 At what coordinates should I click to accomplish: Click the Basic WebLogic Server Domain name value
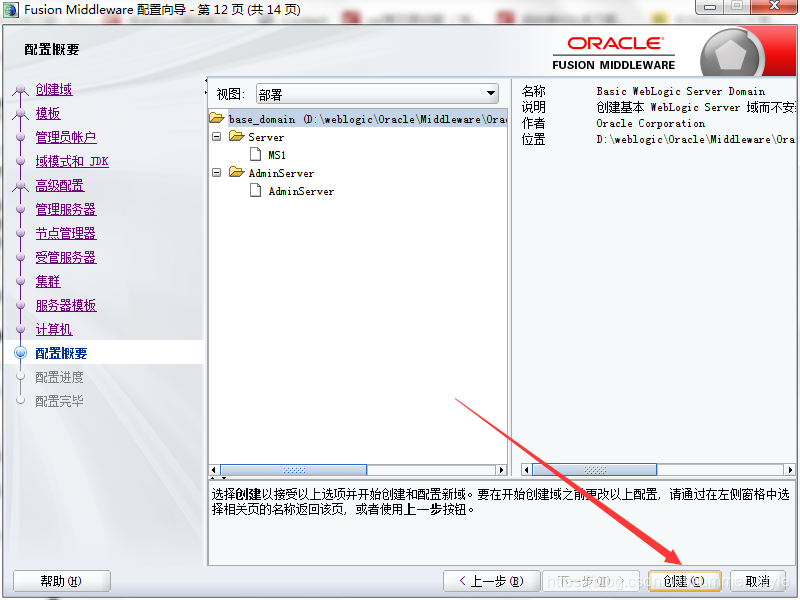681,91
